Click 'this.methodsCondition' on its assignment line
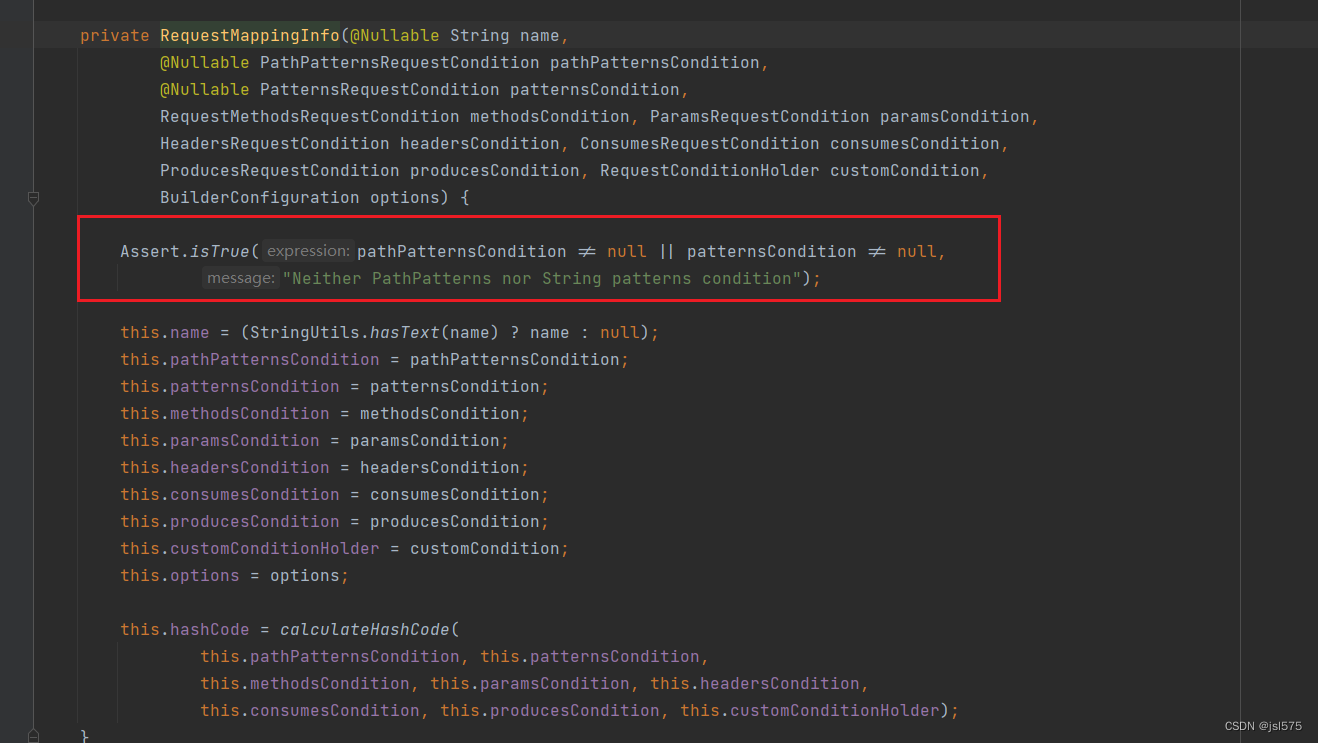This screenshot has width=1318, height=743. coord(225,414)
